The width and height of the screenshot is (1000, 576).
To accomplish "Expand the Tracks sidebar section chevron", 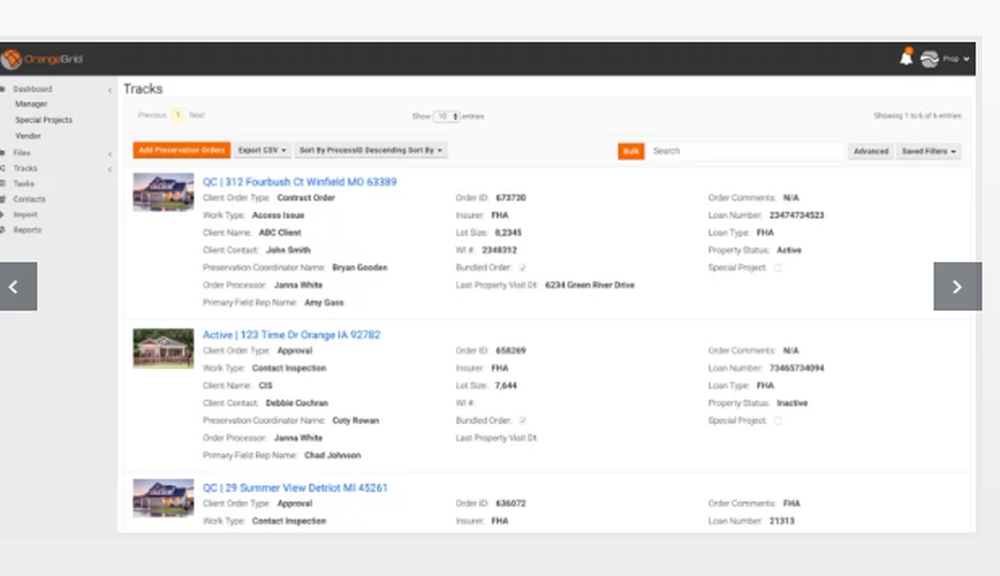I will [x=110, y=169].
